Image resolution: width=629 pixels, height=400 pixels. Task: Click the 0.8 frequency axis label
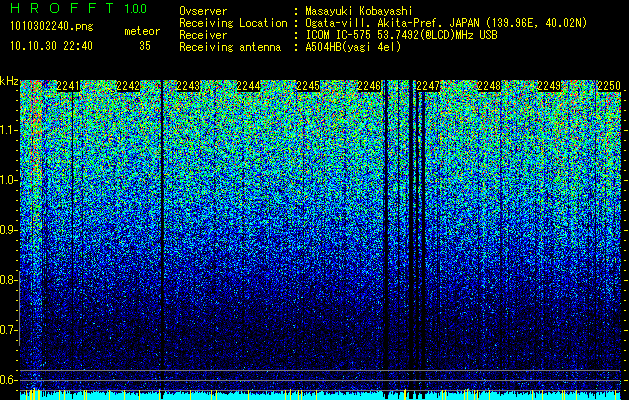point(8,280)
